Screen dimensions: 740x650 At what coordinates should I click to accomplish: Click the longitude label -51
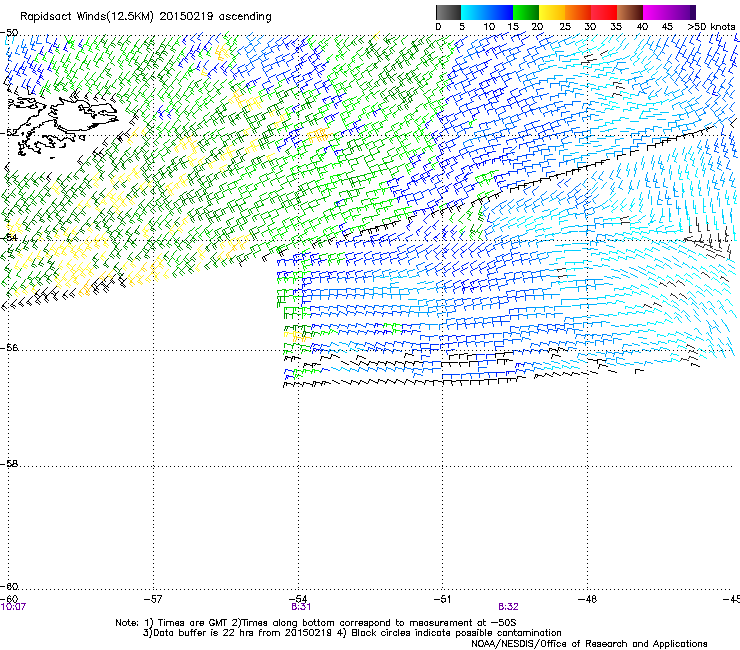point(442,599)
